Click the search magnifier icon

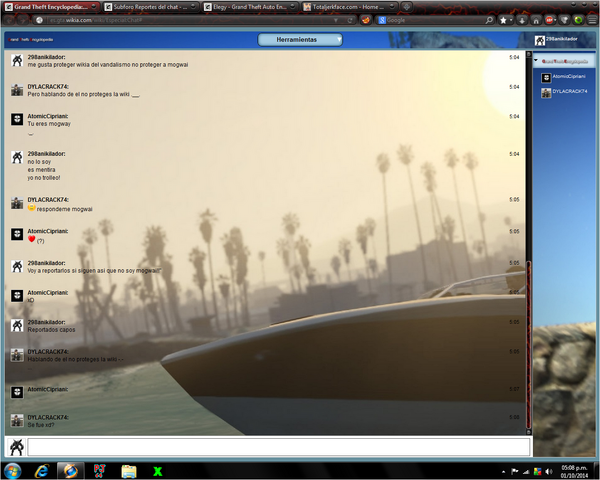pos(489,20)
